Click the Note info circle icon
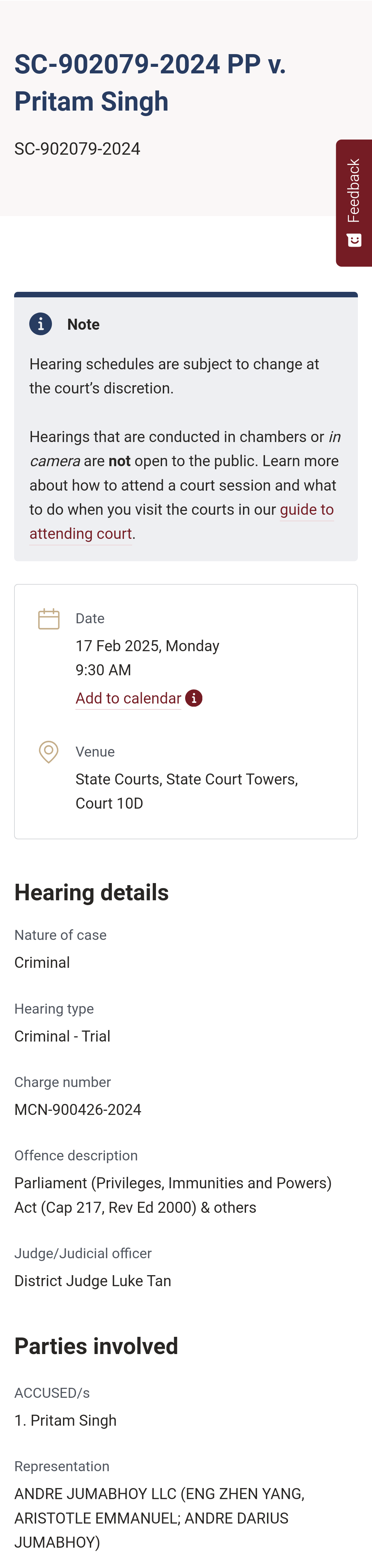The width and height of the screenshot is (372, 1568). (x=41, y=324)
